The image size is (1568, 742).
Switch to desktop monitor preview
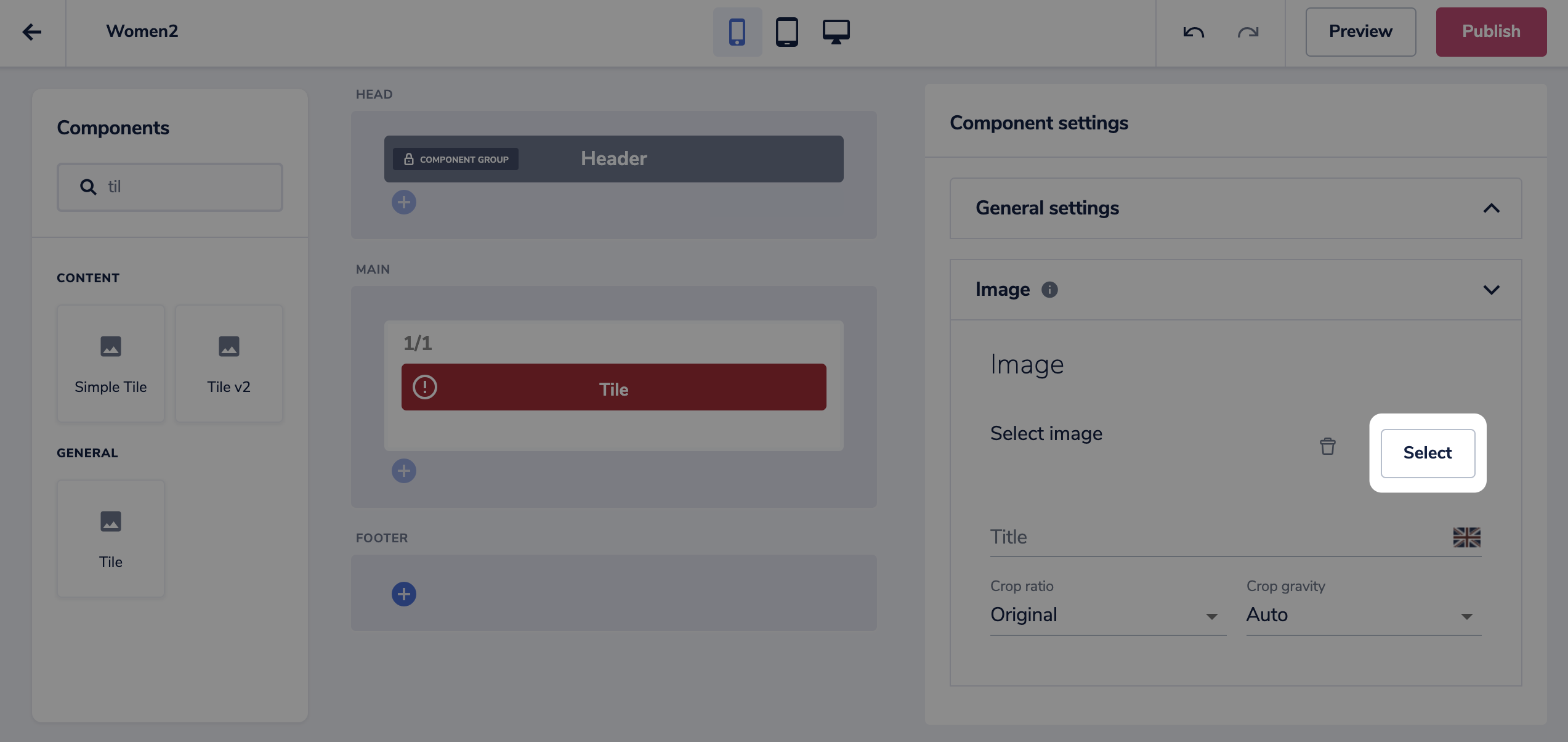coord(836,32)
